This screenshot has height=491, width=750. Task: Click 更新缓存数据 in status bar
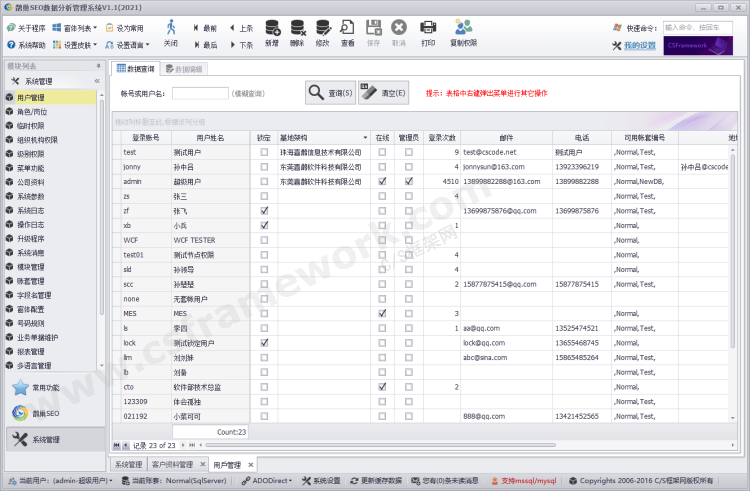tap(376, 480)
